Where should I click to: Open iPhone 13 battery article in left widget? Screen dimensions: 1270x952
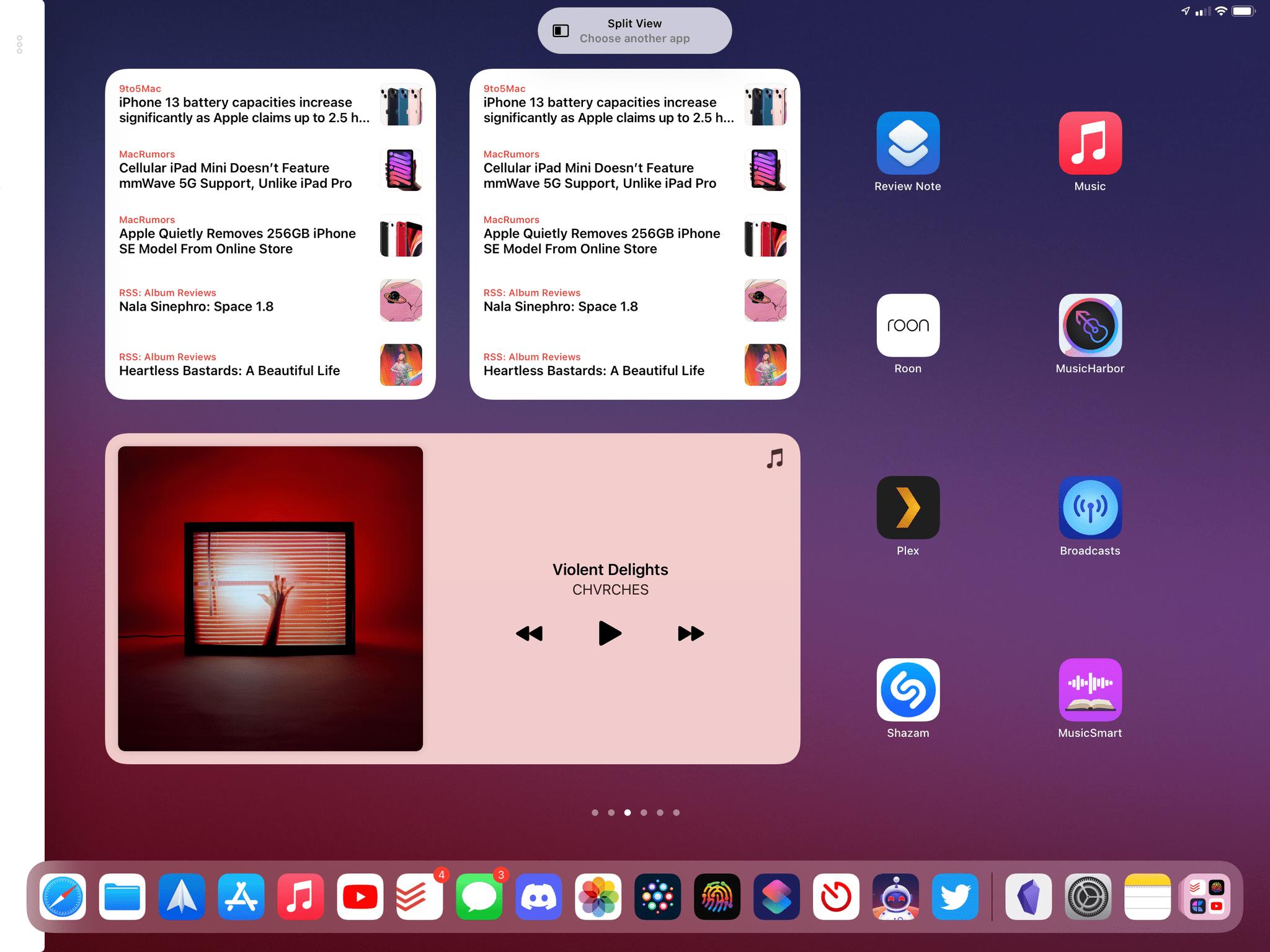[x=270, y=104]
